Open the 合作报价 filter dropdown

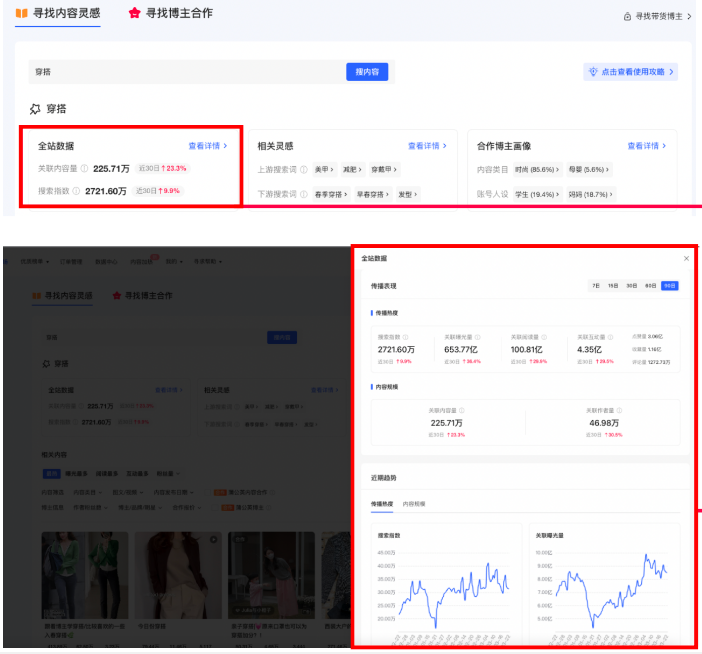coord(187,508)
